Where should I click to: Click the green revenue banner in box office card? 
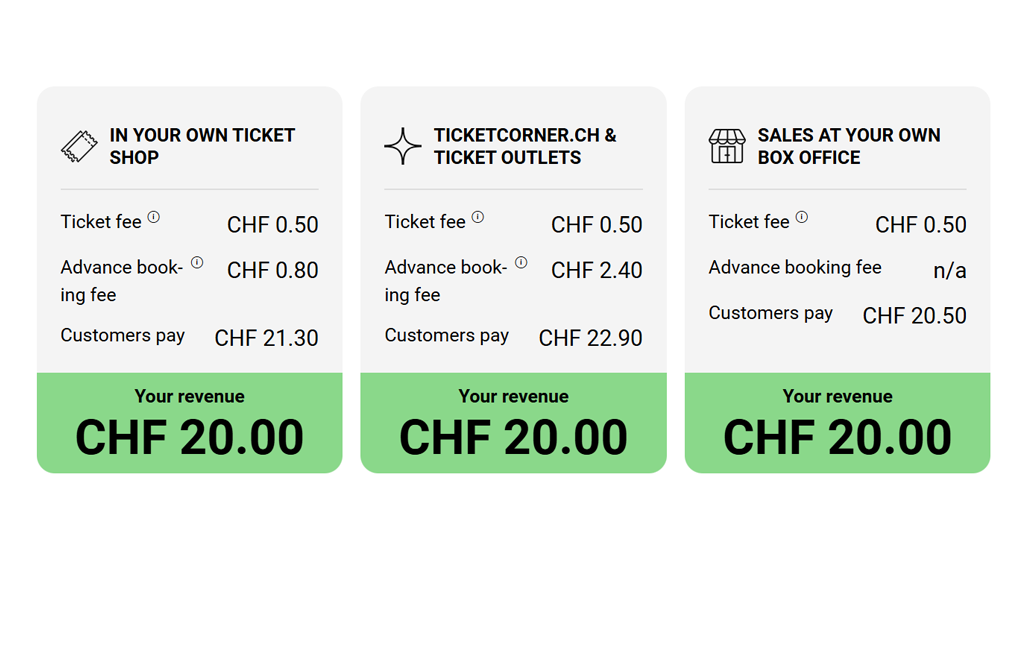[837, 423]
